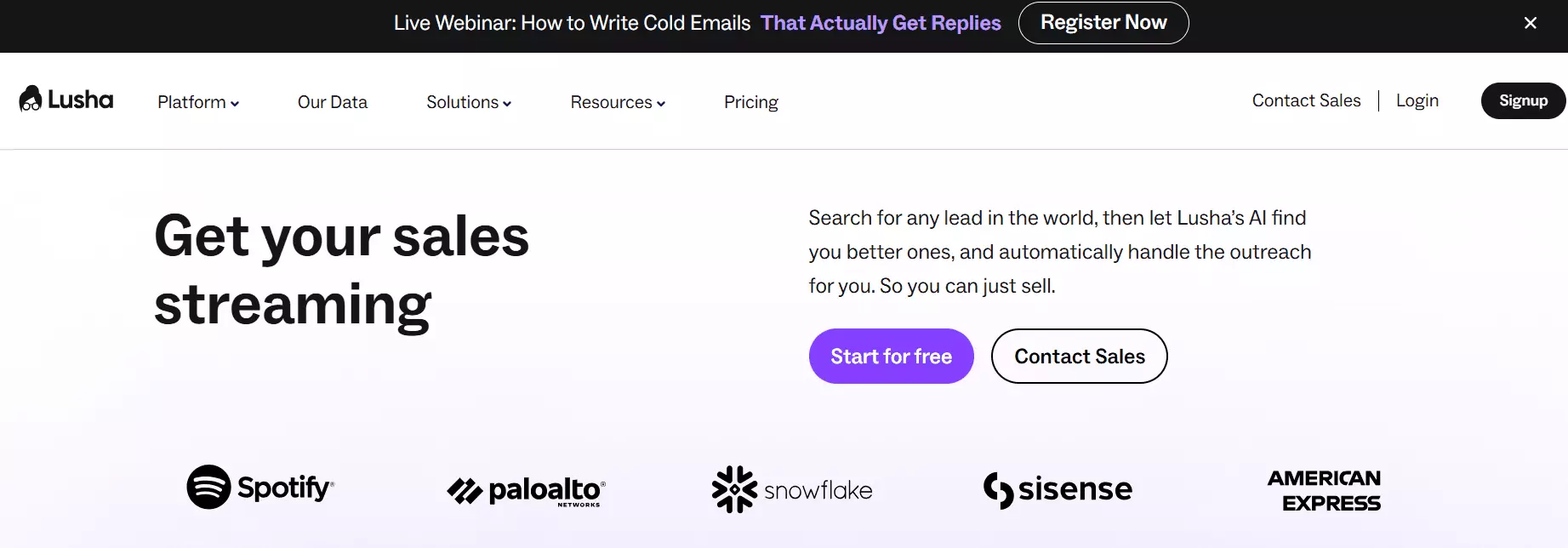Dismiss the webinar banner with the X

coord(1530,23)
